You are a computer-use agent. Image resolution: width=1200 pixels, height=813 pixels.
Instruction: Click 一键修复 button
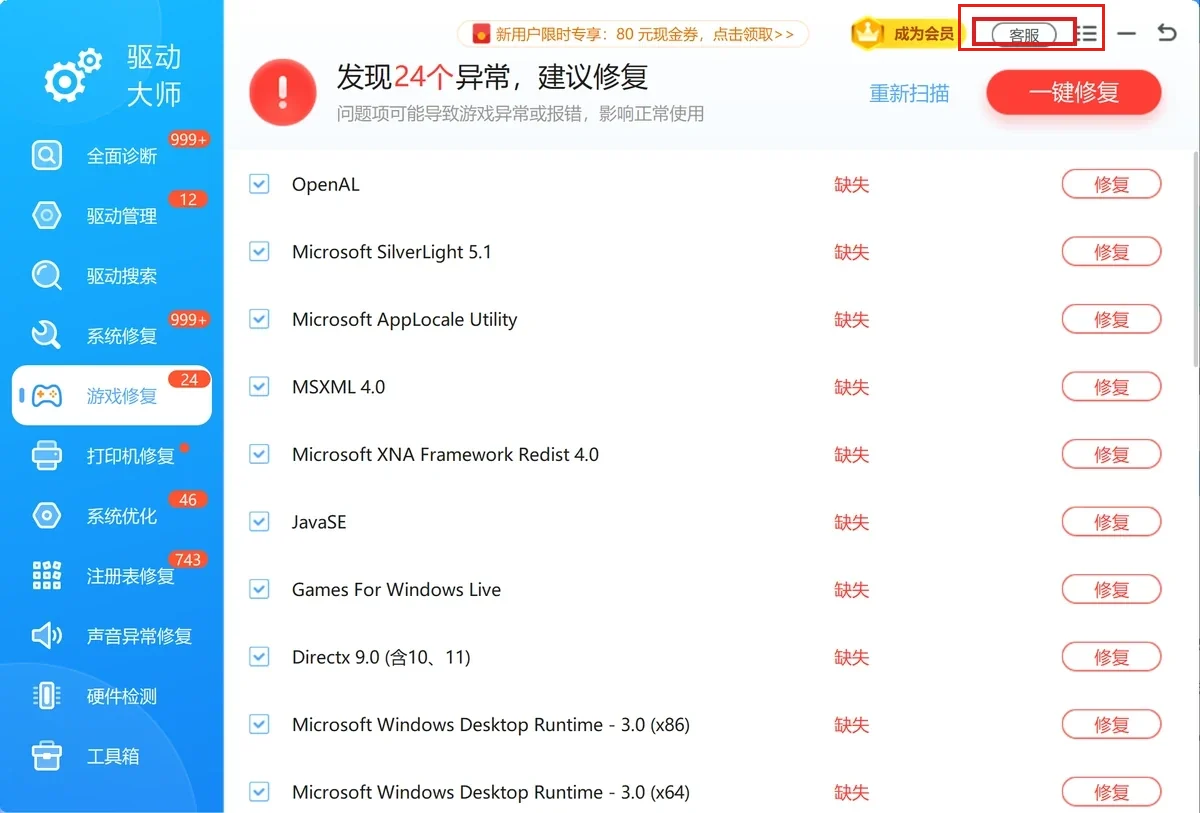point(1074,92)
